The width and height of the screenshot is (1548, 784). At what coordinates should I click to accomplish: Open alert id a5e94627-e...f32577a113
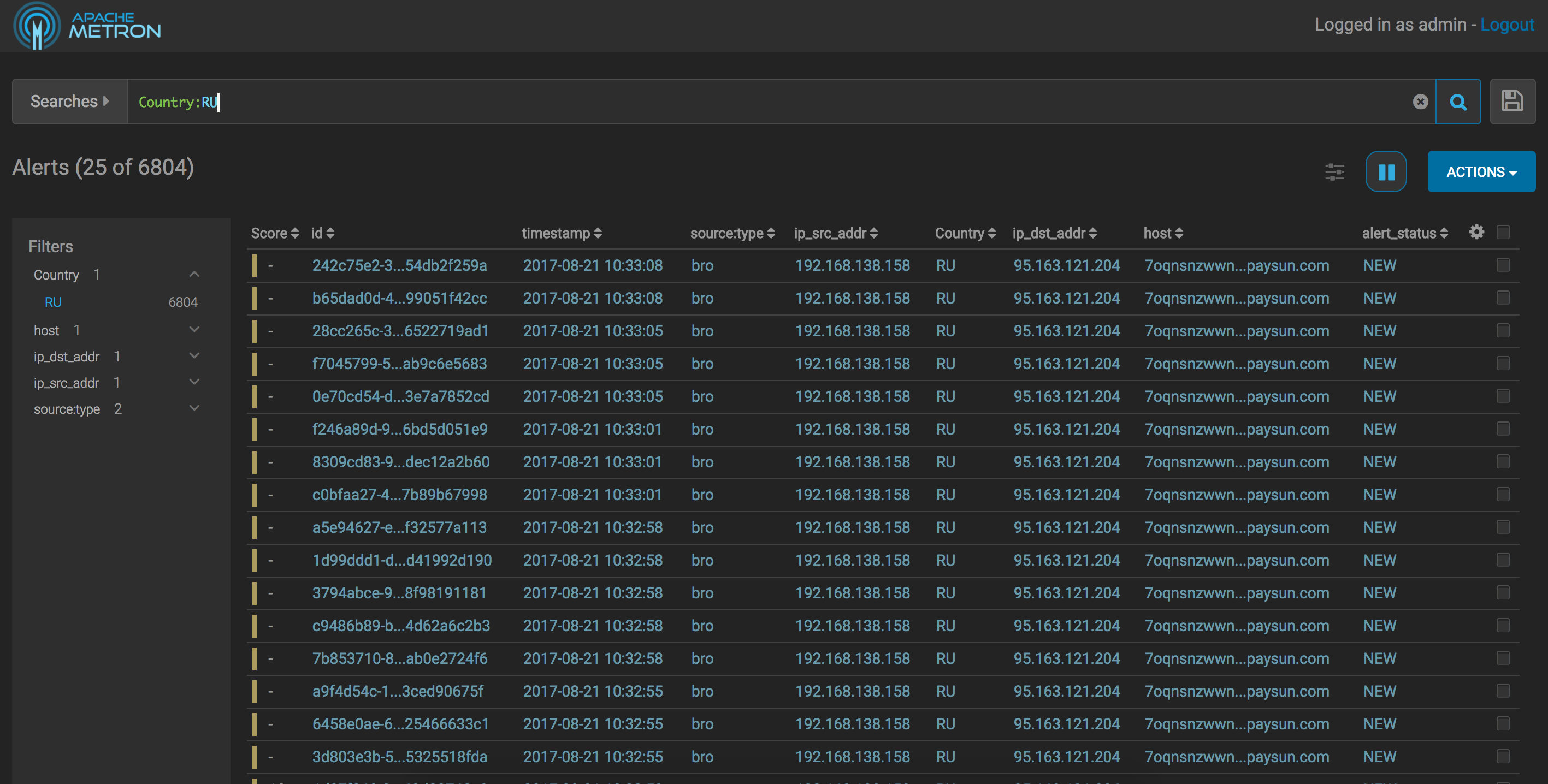(400, 527)
